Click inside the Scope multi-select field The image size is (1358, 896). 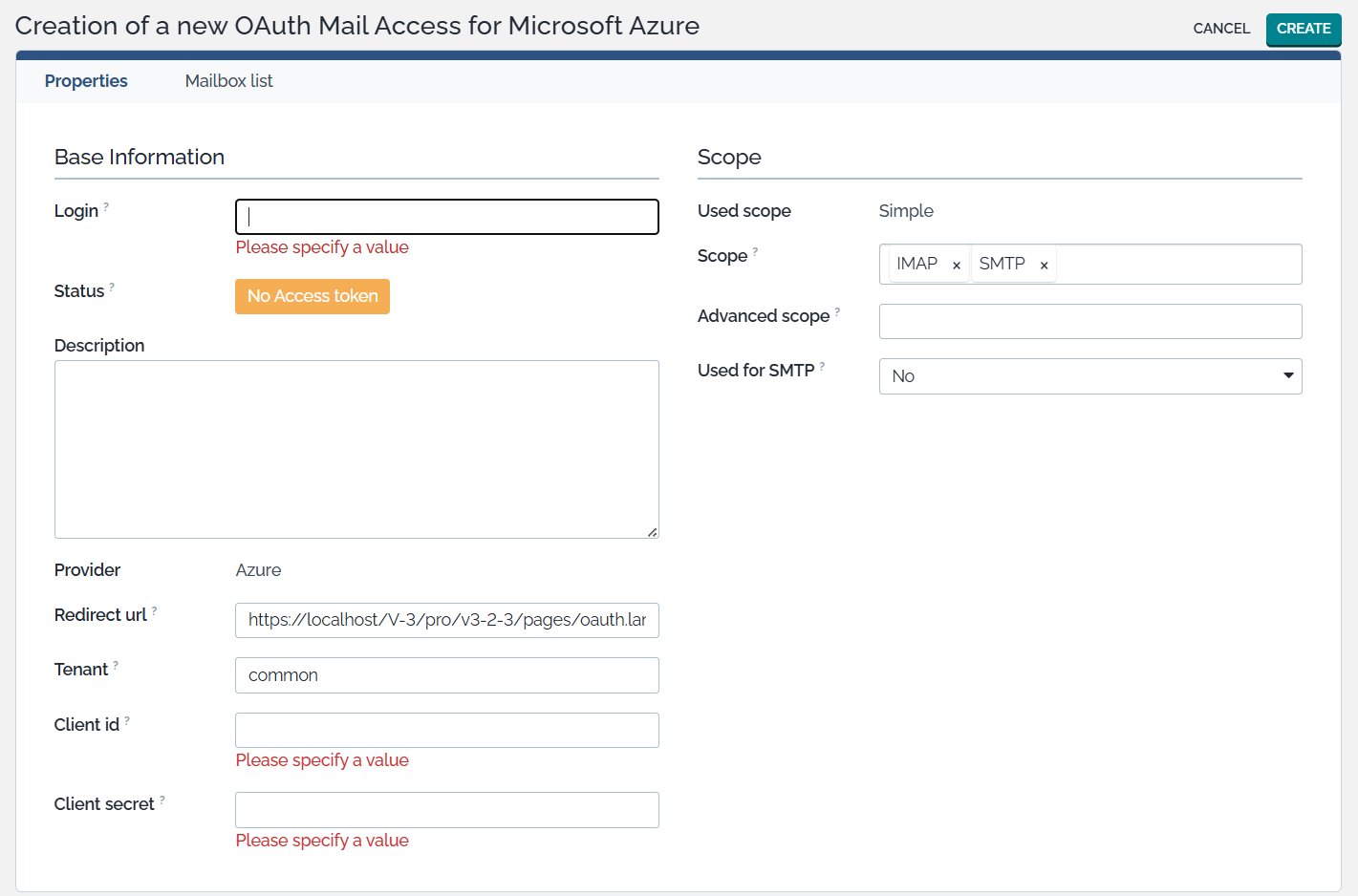click(x=1175, y=265)
